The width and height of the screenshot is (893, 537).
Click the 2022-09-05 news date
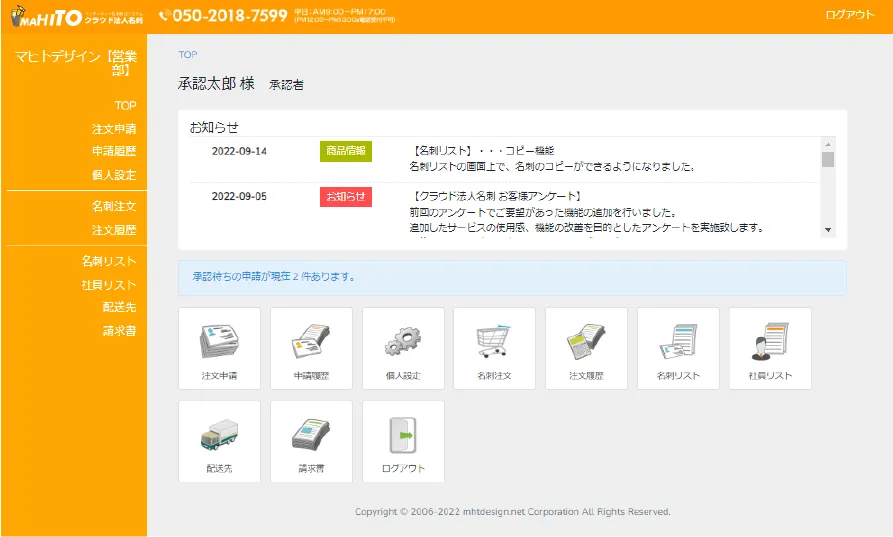[239, 196]
